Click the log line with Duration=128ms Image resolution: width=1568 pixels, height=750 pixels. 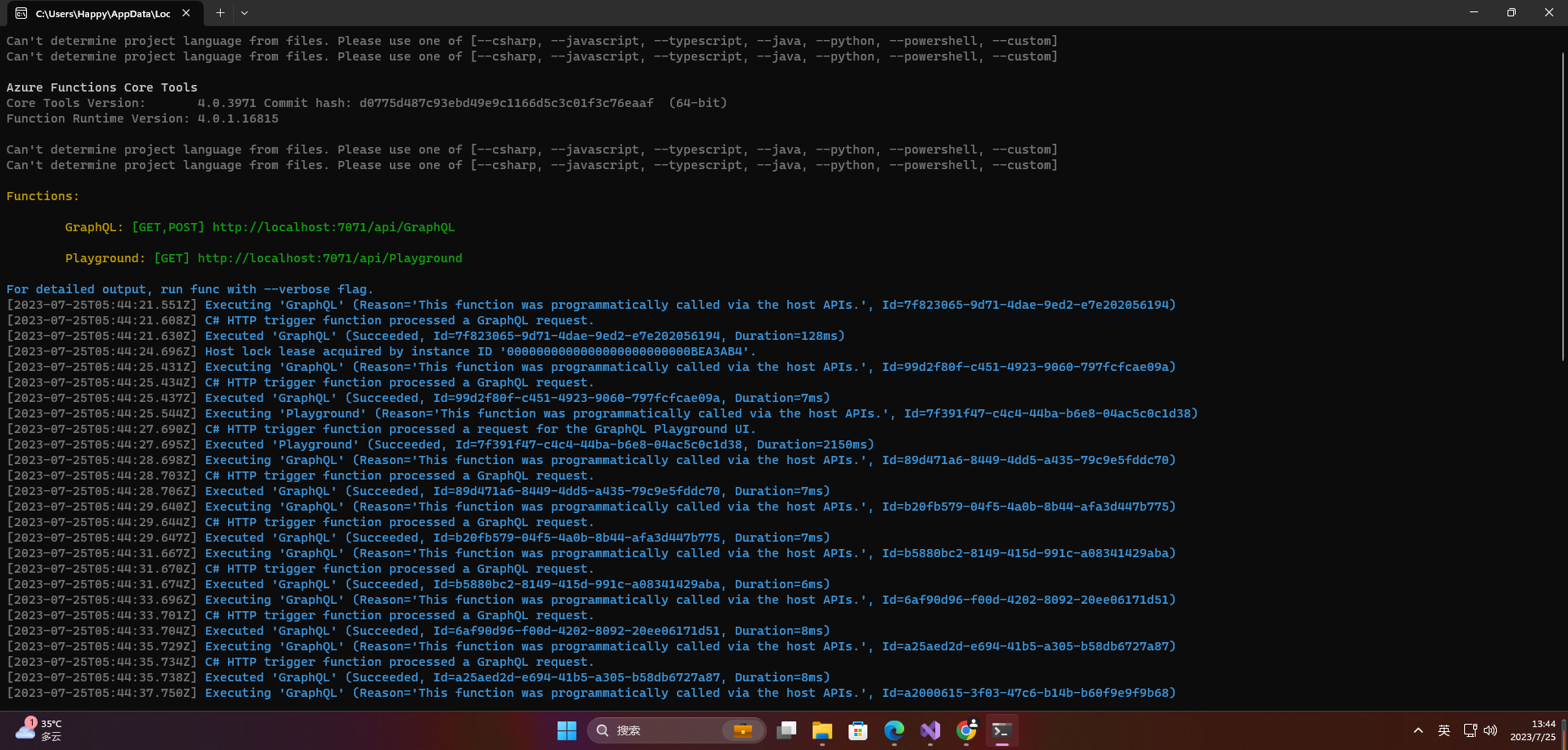426,336
